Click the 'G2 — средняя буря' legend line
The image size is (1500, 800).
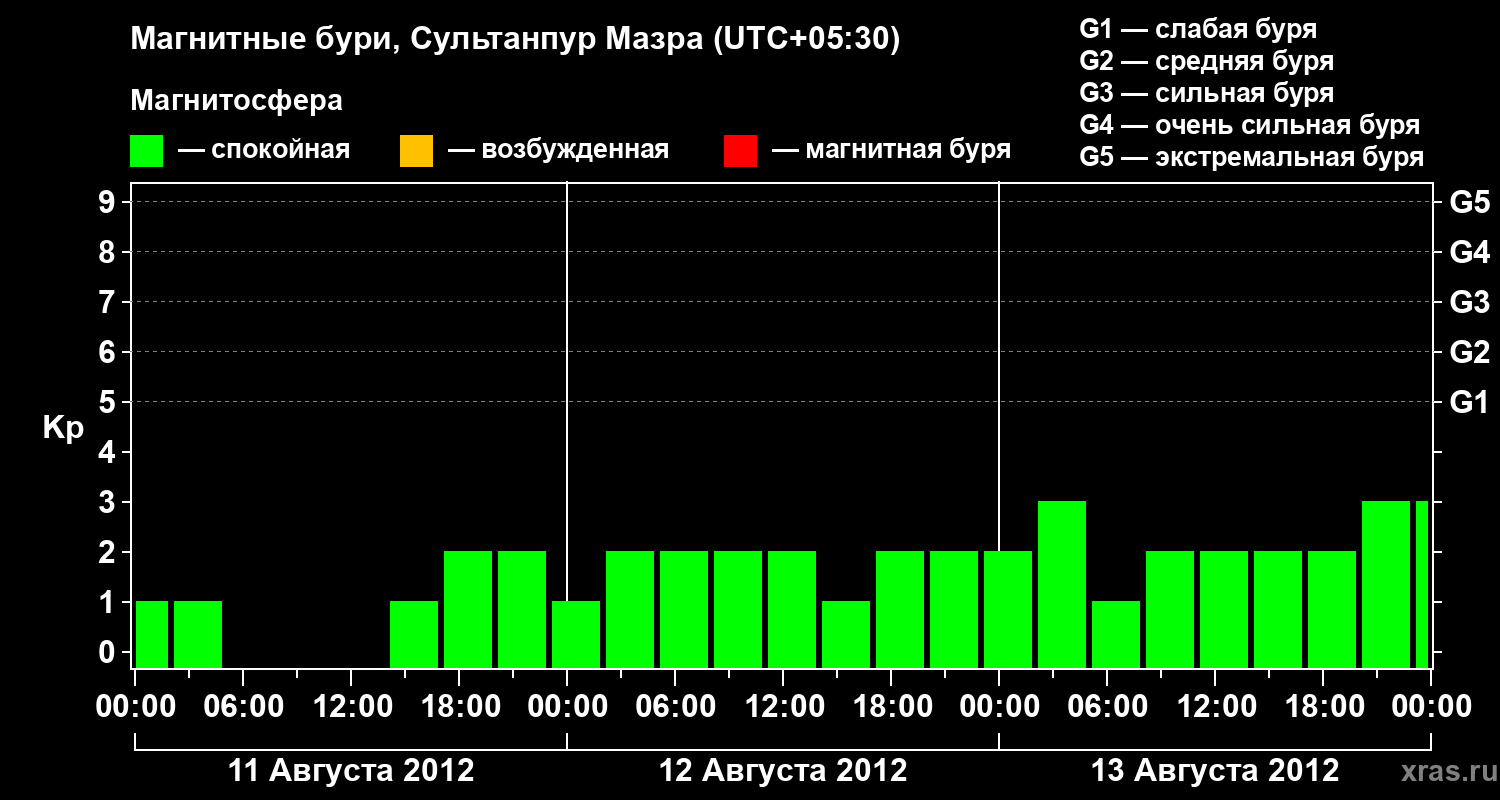(x=1206, y=61)
